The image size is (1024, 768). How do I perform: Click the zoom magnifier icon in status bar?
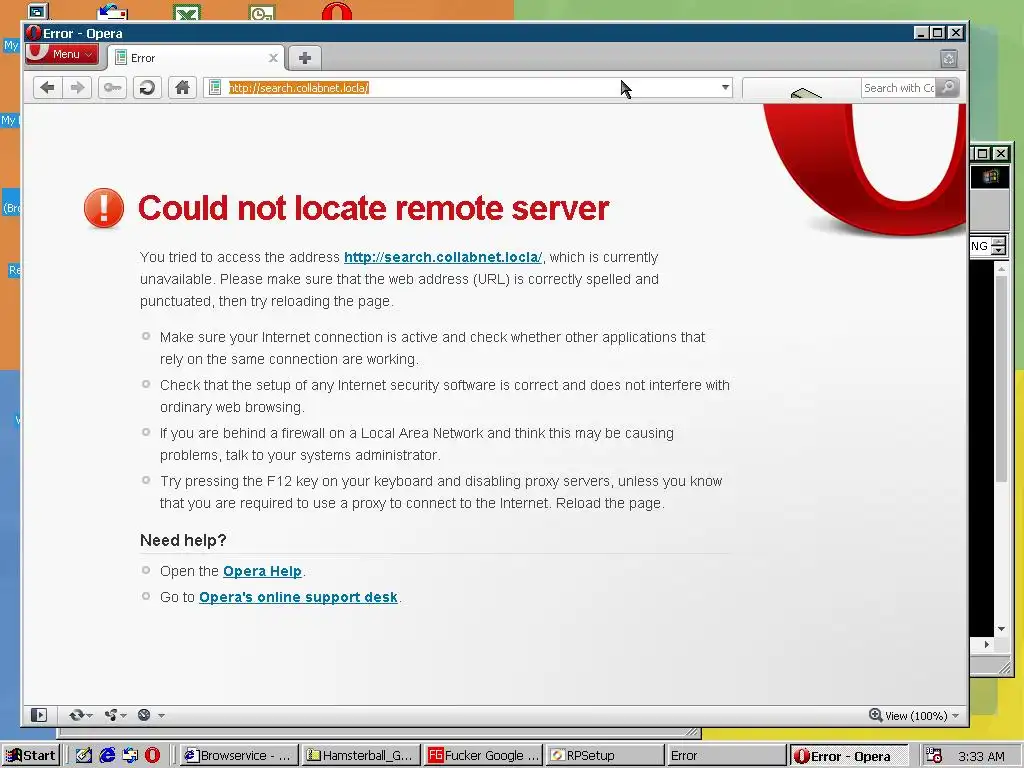[875, 715]
